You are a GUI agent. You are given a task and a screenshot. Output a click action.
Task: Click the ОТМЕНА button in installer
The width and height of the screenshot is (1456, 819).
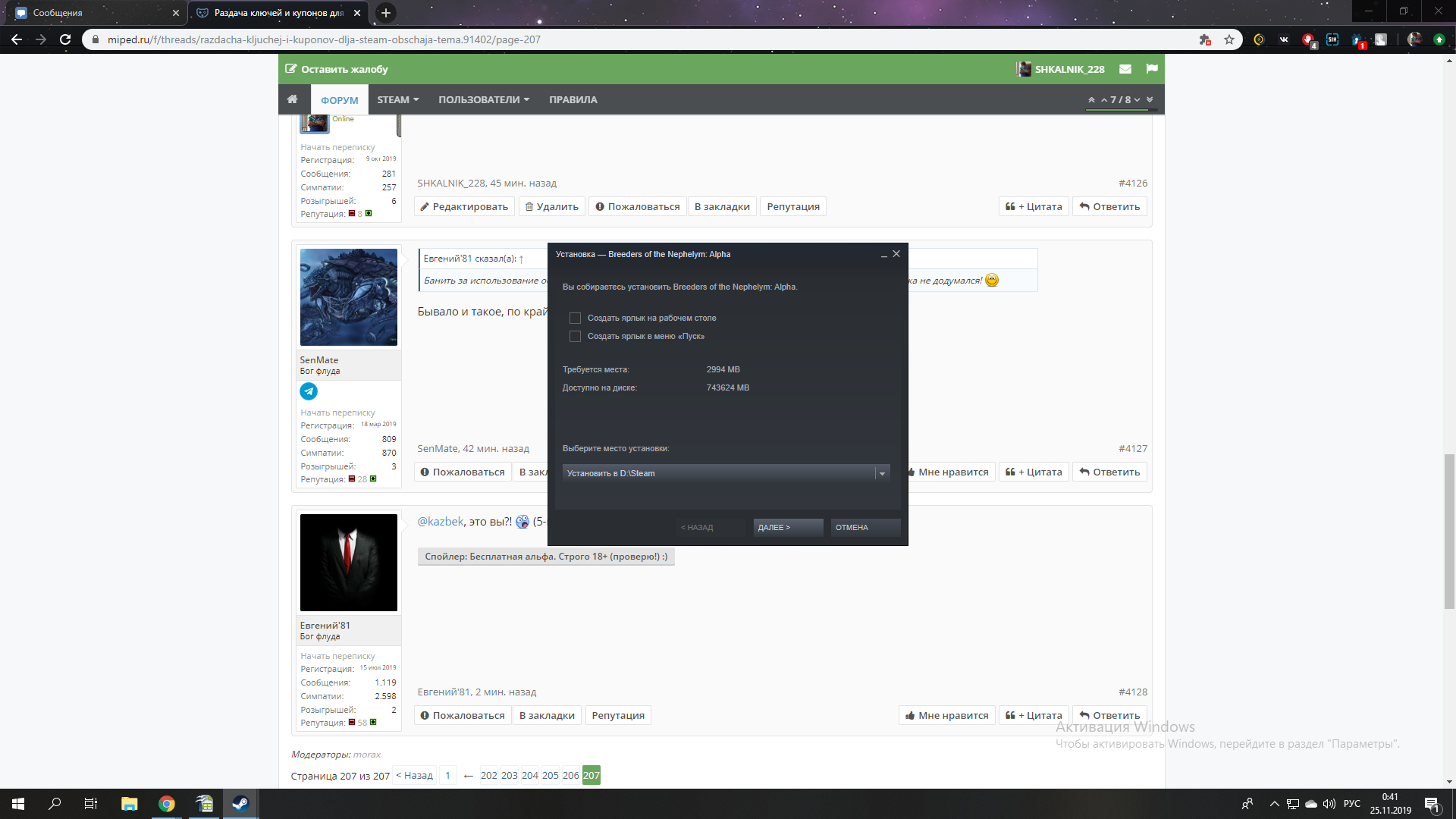tap(865, 528)
